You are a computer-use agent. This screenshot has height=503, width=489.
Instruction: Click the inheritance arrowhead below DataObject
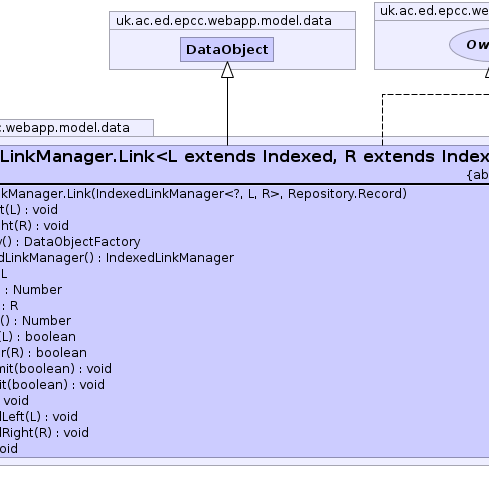[227, 70]
